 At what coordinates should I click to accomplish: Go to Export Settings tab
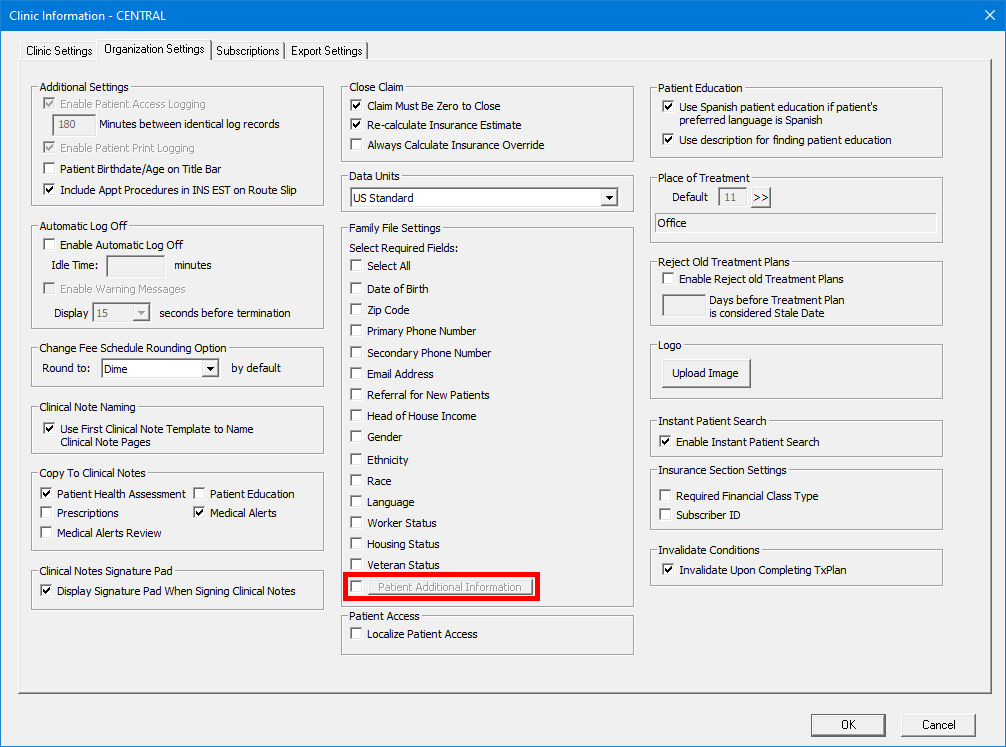pyautogui.click(x=327, y=51)
